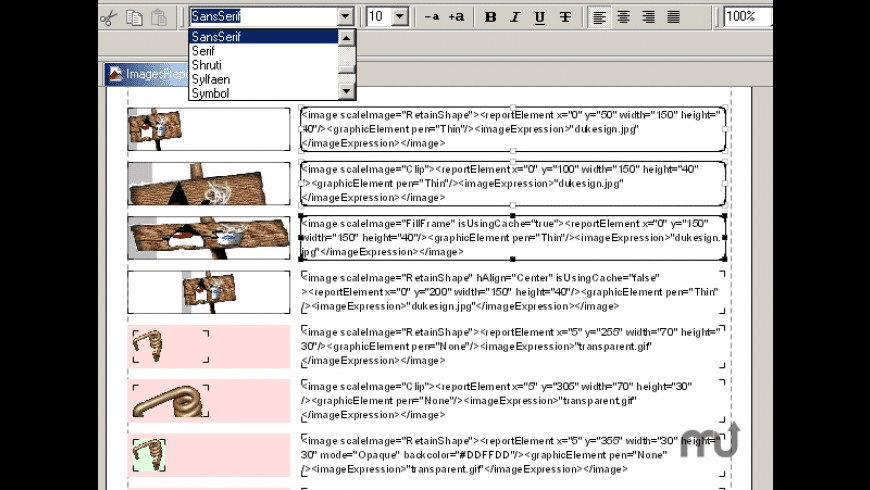Increase font size with +a button
The width and height of the screenshot is (870, 490).
coord(456,17)
